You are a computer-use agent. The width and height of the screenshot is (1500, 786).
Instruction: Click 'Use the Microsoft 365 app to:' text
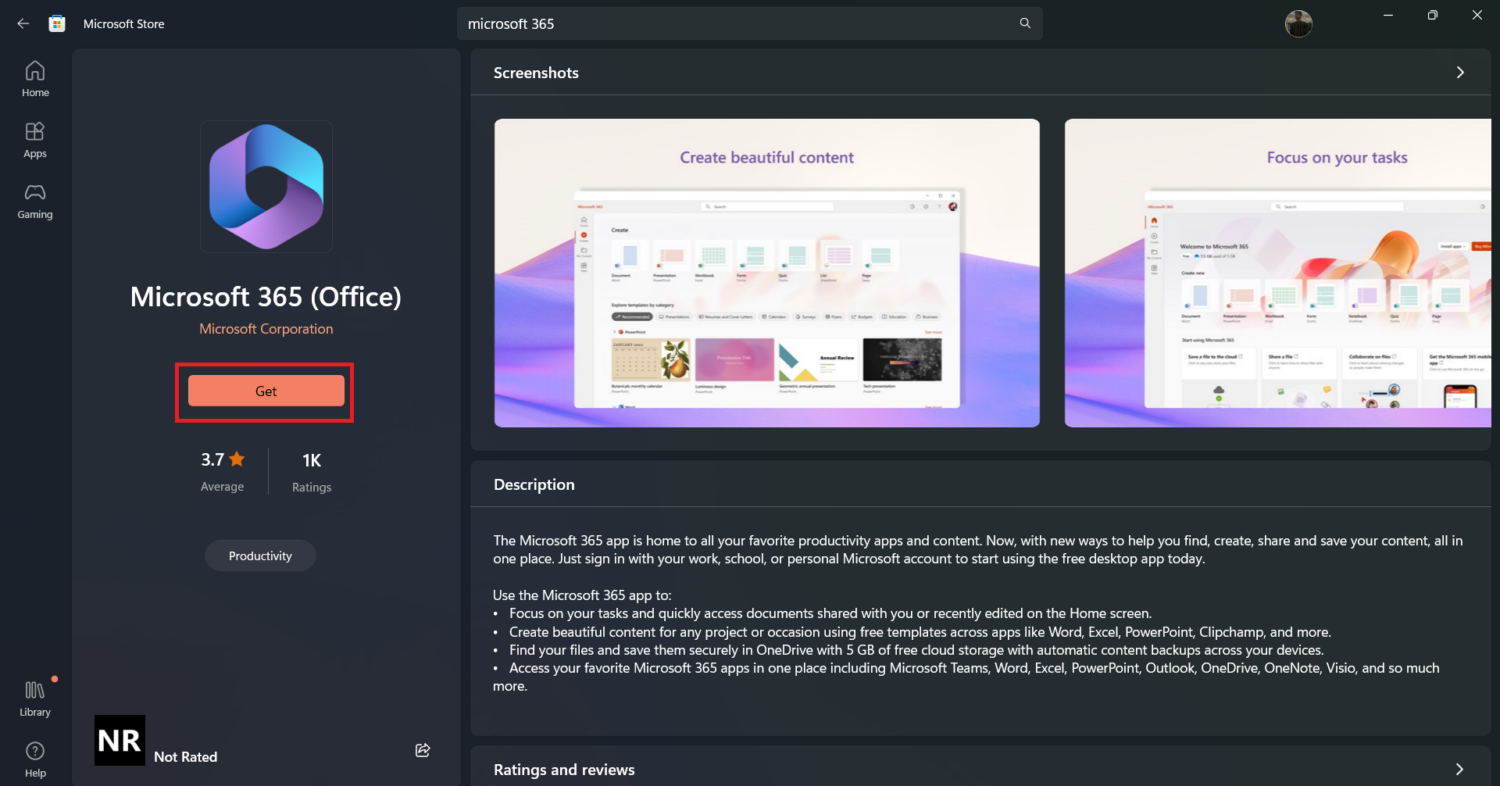click(582, 595)
